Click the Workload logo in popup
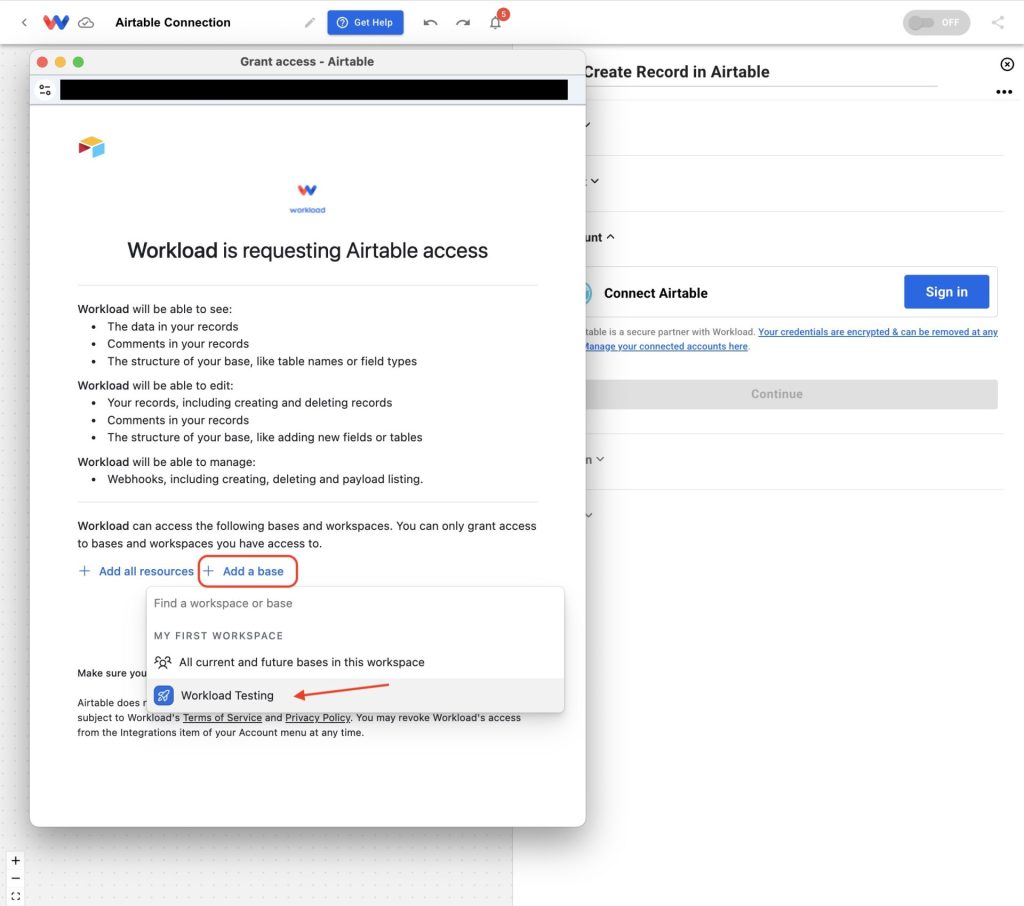 pyautogui.click(x=307, y=198)
